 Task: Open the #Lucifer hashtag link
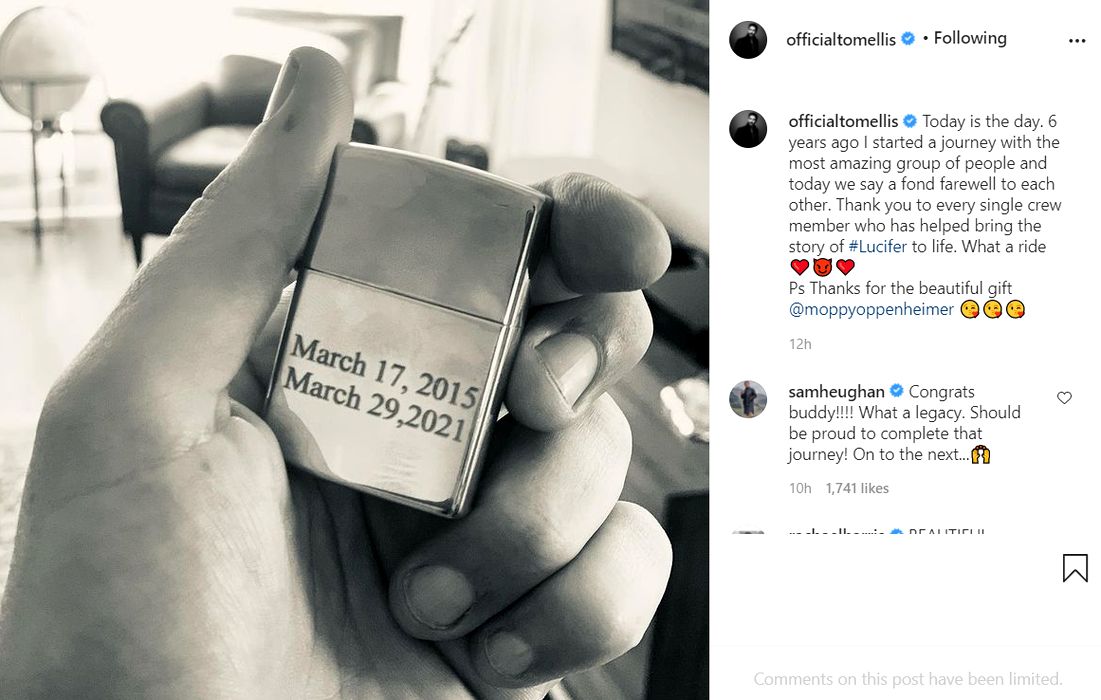877,246
